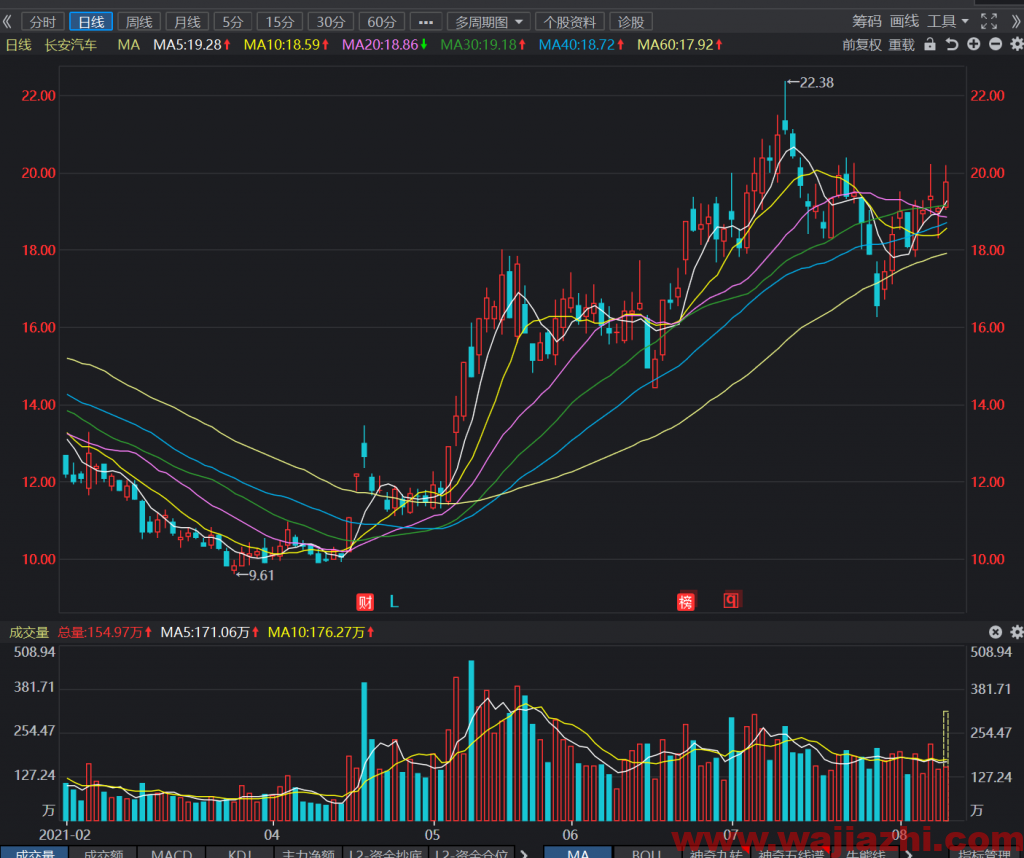Click volume MA5:171.06万 label

210,632
